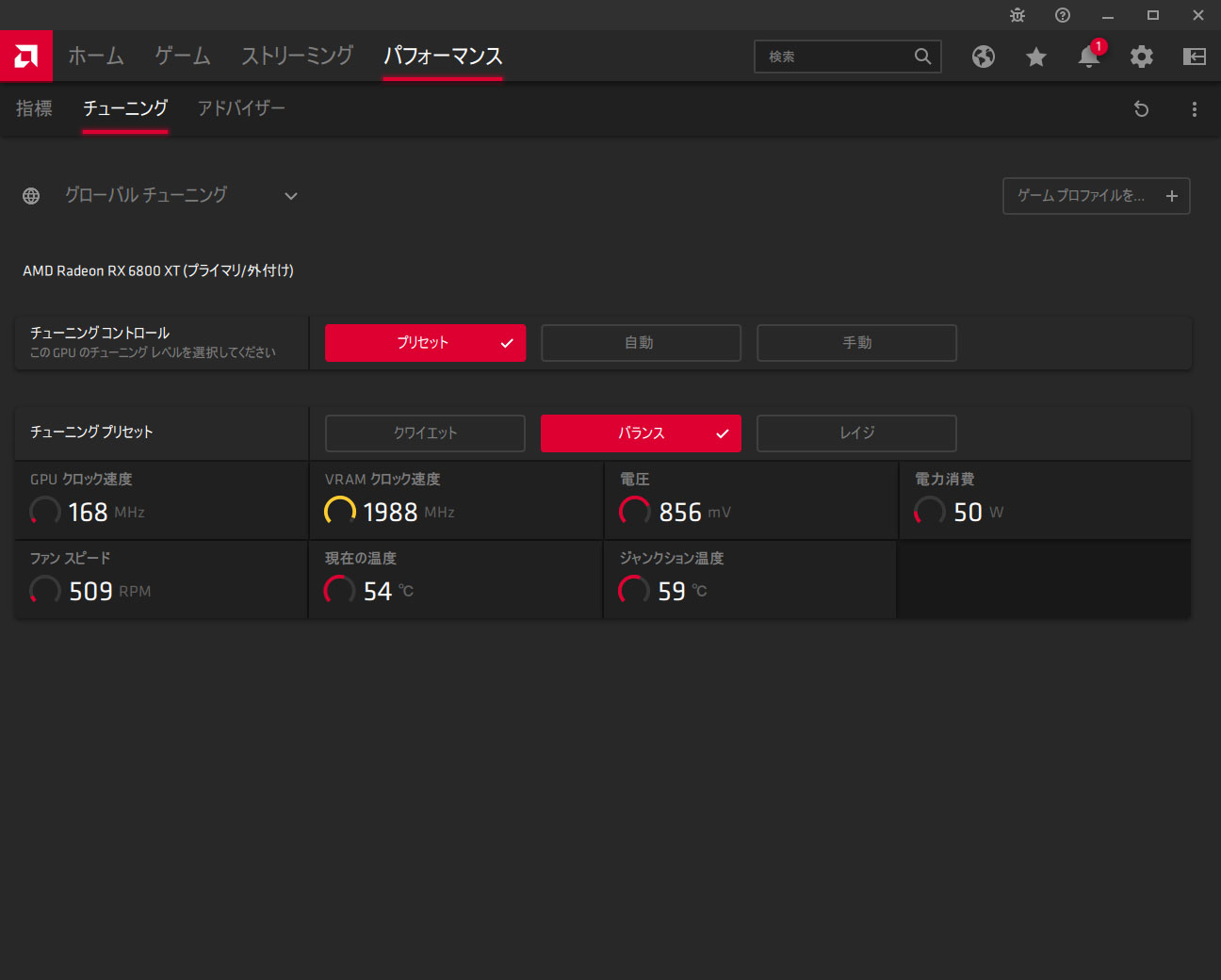Select プリセット tuning control
This screenshot has width=1221, height=980.
(x=425, y=343)
